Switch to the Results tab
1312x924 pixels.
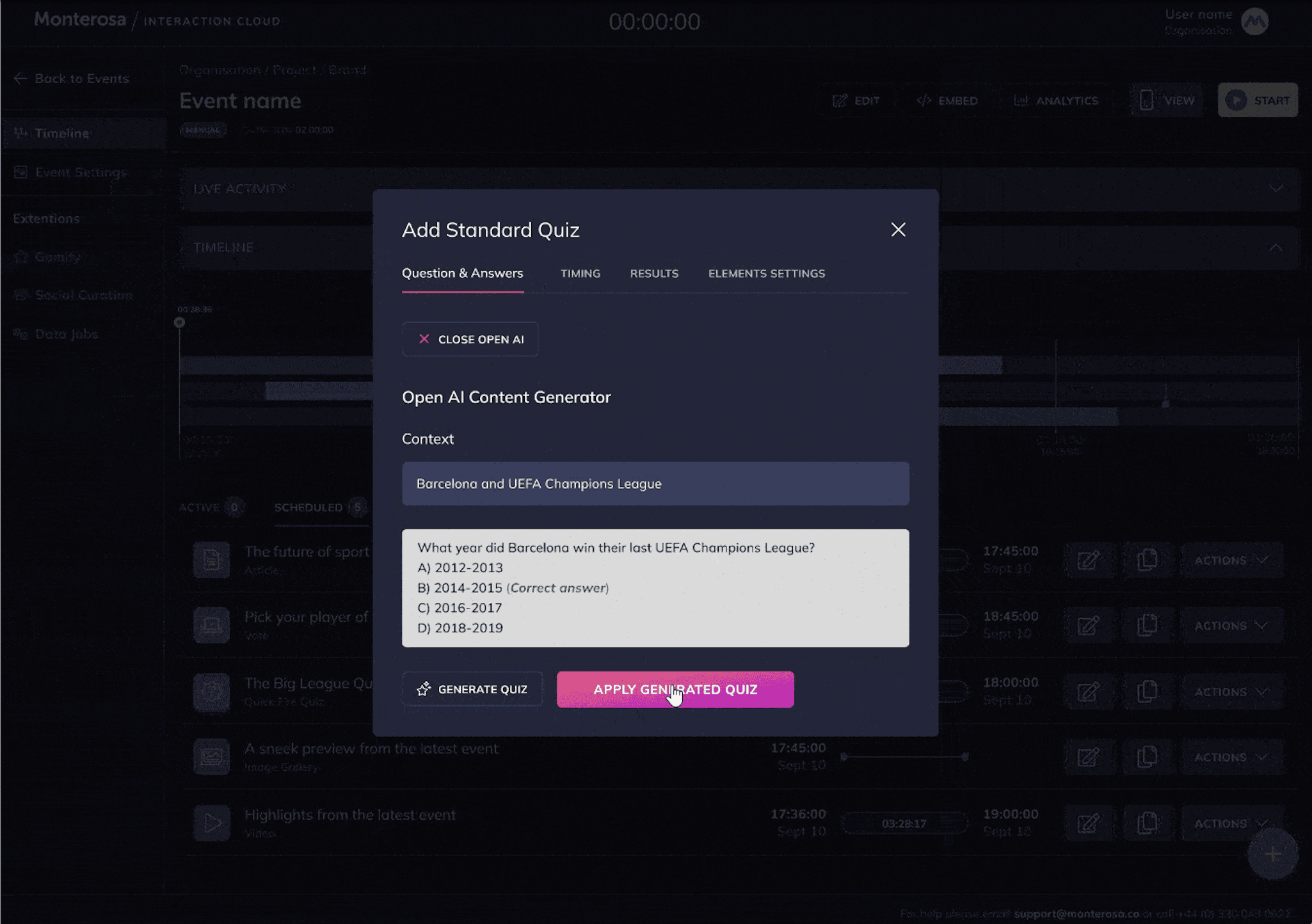coord(653,273)
